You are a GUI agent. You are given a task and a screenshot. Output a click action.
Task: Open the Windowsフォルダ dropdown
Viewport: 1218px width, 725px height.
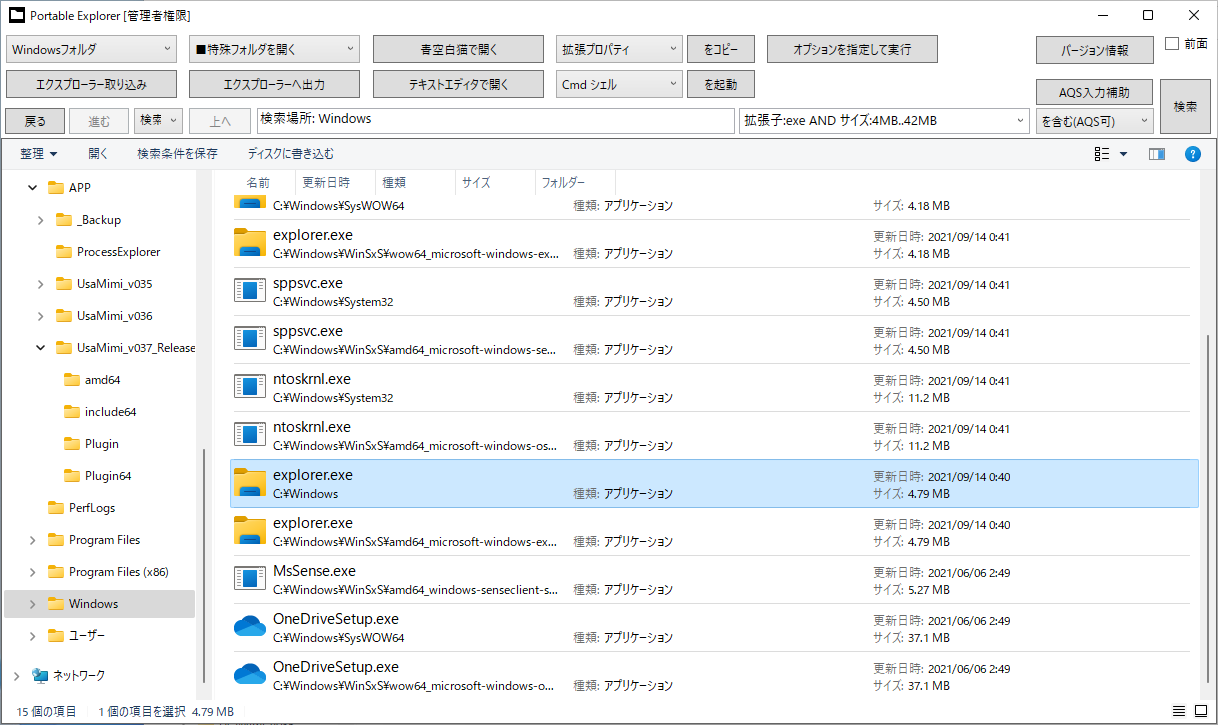coord(91,49)
